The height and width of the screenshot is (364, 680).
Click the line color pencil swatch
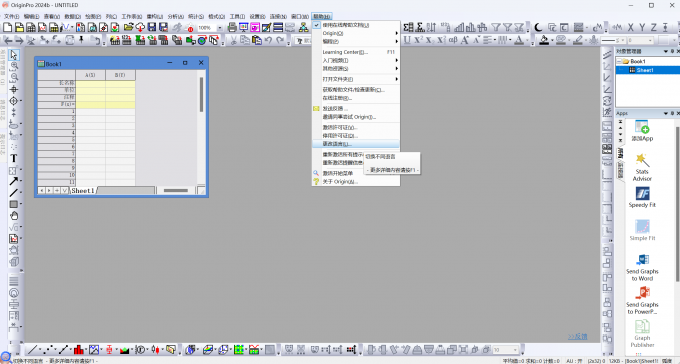click(x=578, y=40)
